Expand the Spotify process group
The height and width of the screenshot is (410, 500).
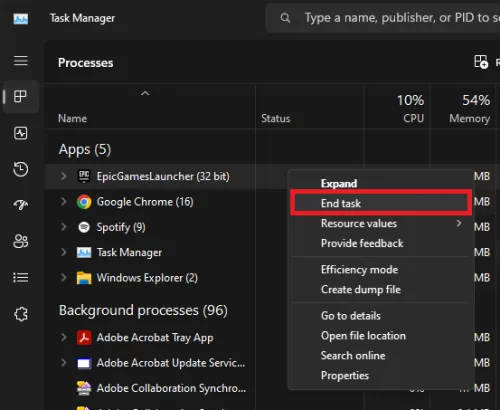(64, 227)
